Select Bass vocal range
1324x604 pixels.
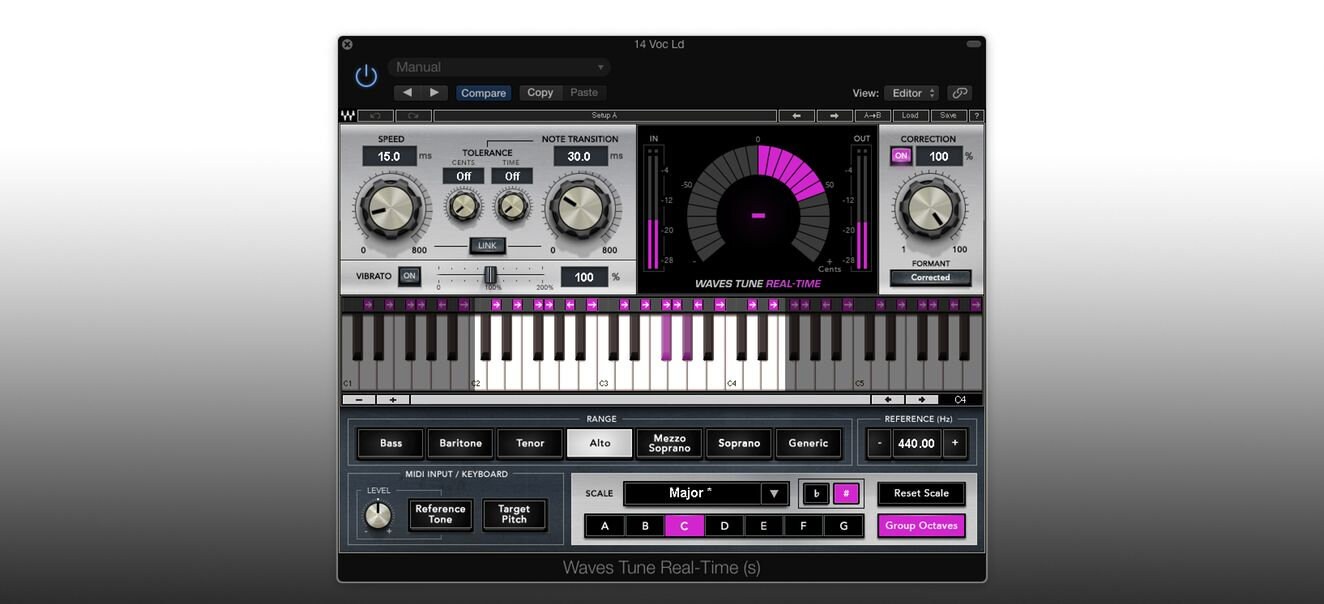(x=391, y=443)
